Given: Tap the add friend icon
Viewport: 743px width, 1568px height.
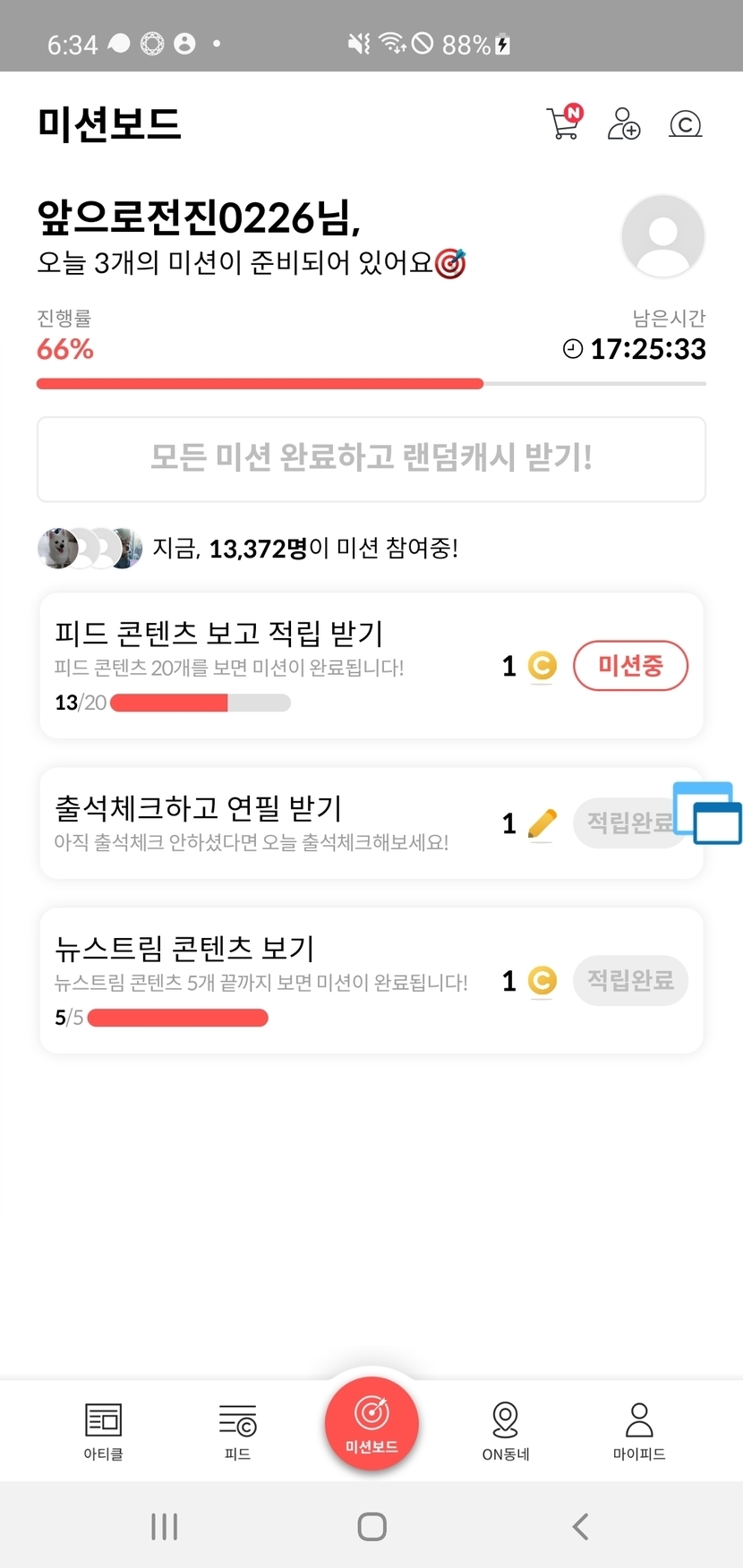Looking at the screenshot, I should 624,124.
